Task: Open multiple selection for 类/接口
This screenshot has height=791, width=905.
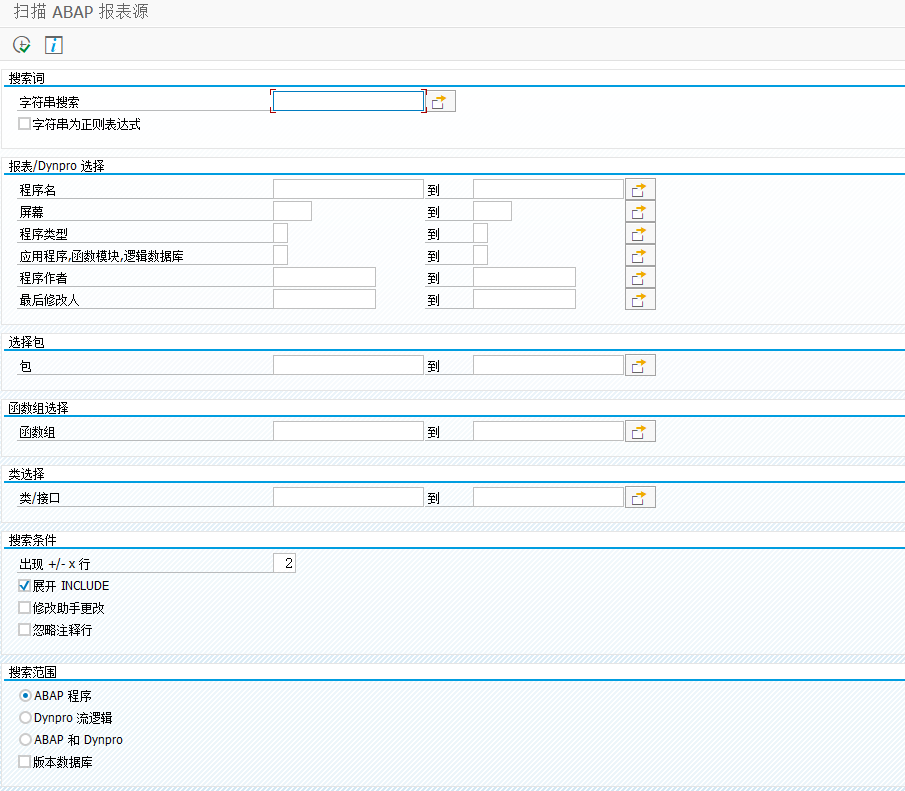Action: coord(639,496)
